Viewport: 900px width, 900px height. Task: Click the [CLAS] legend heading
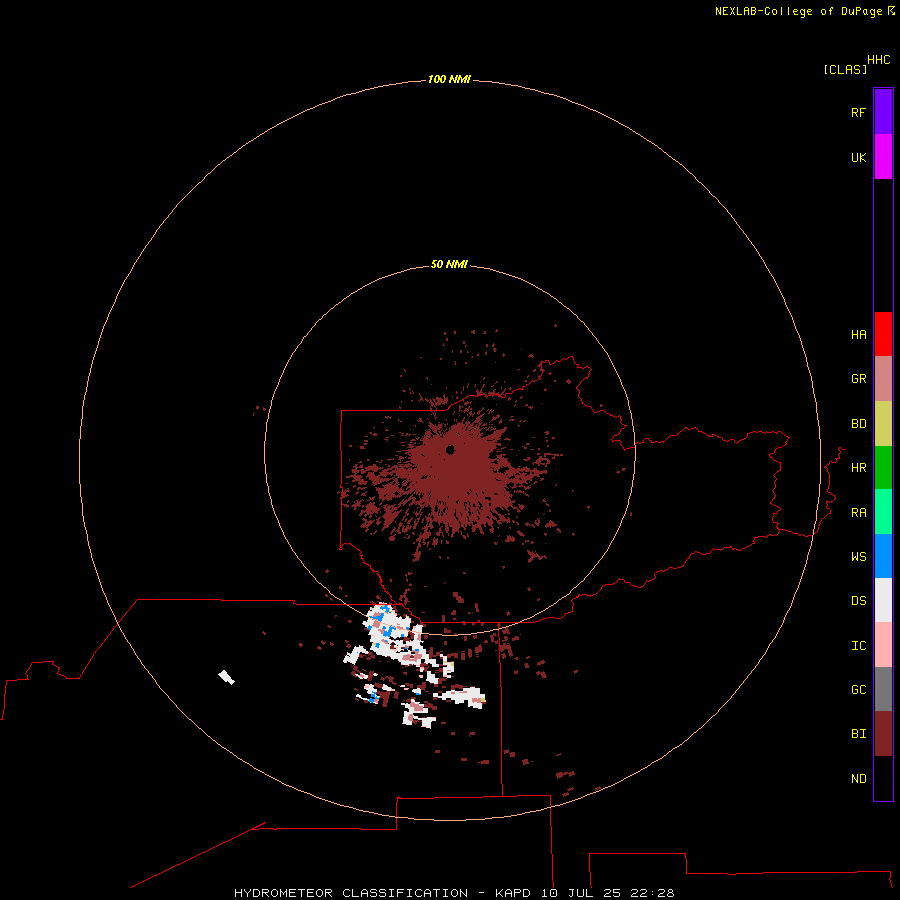(x=844, y=69)
